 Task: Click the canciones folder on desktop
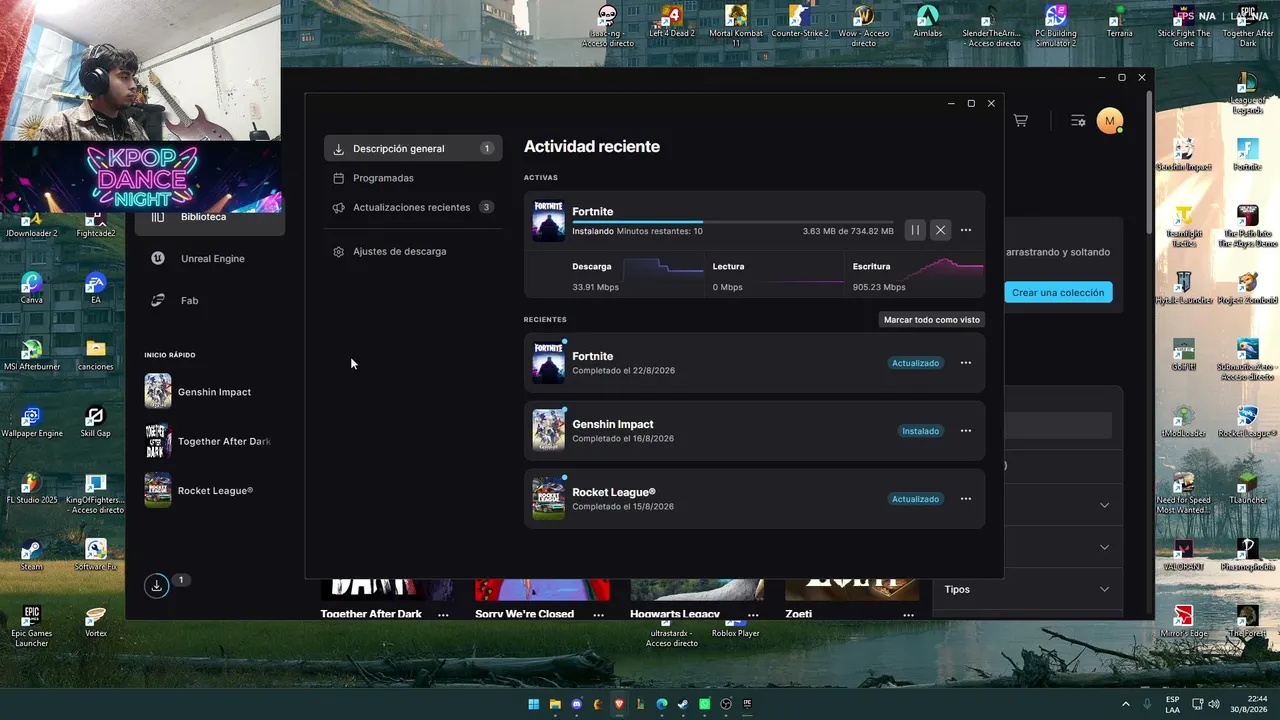point(96,355)
